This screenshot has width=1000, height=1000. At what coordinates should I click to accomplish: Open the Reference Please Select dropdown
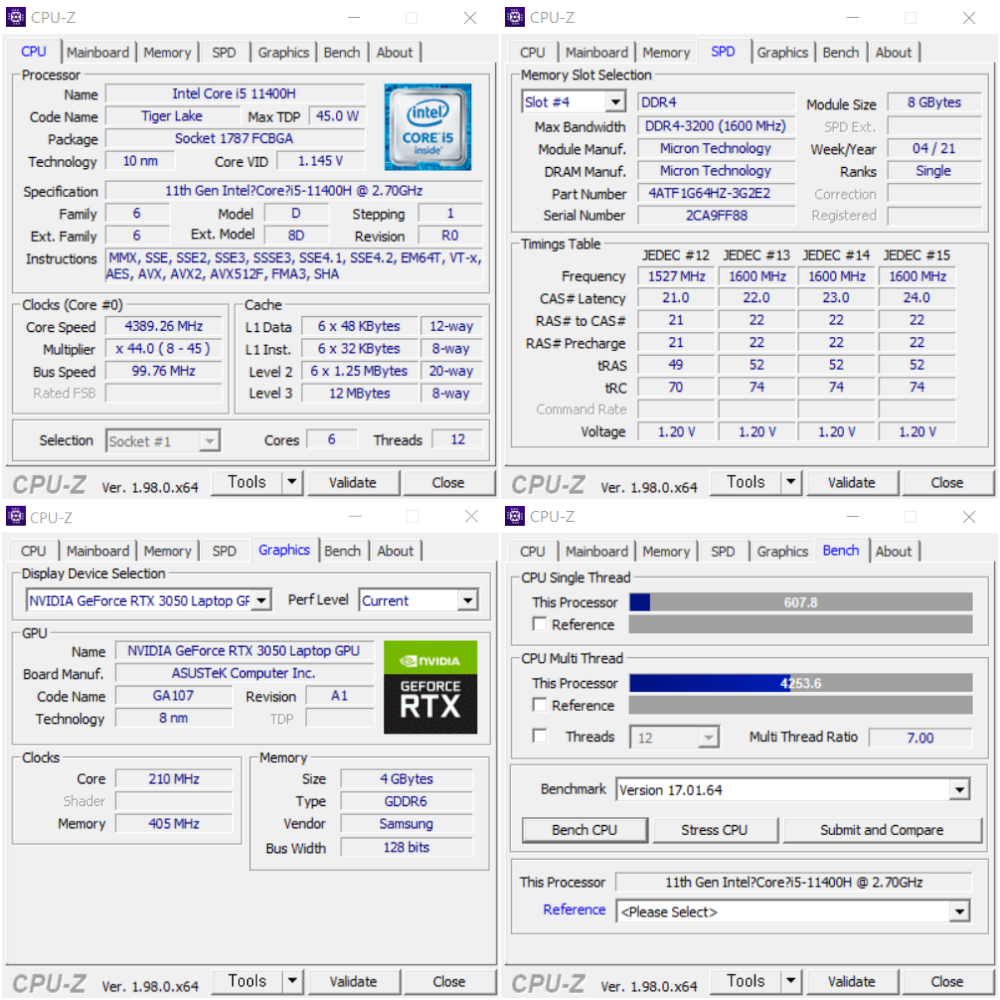959,911
